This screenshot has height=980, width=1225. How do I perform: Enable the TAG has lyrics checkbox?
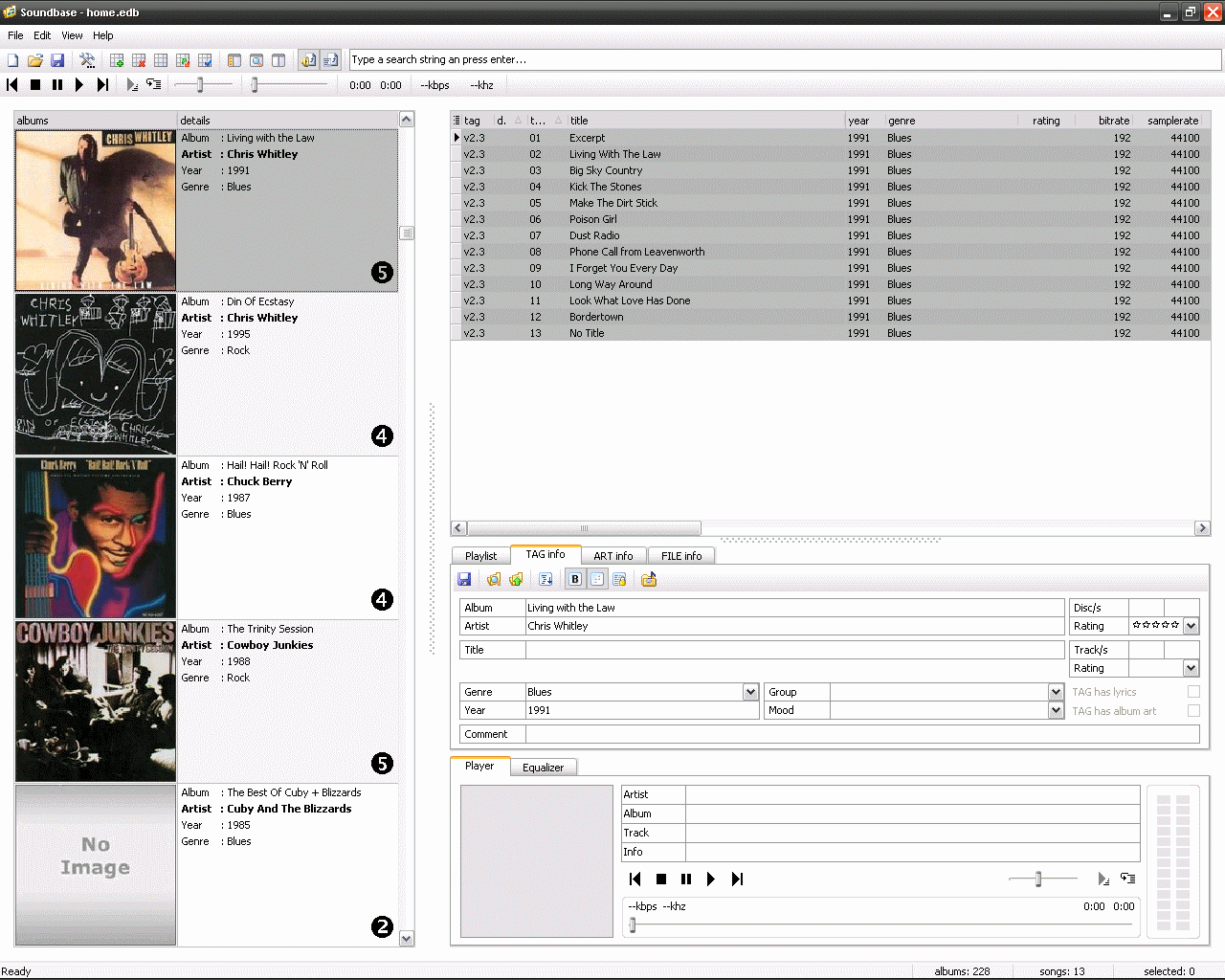pos(1193,692)
